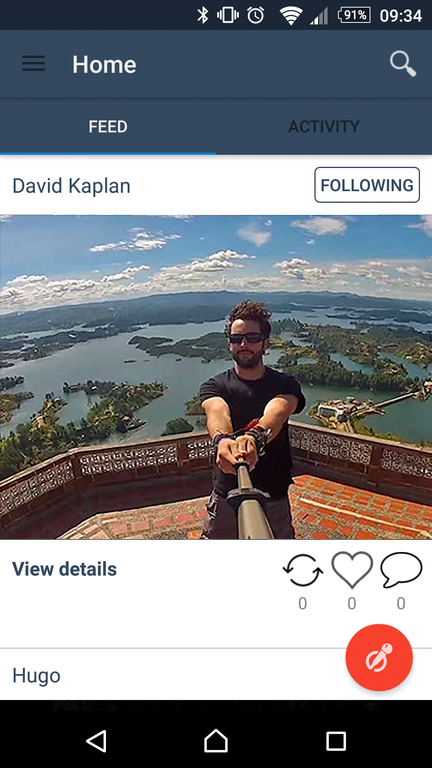
Task: Open comments with the speech bubble icon
Action: pos(401,570)
